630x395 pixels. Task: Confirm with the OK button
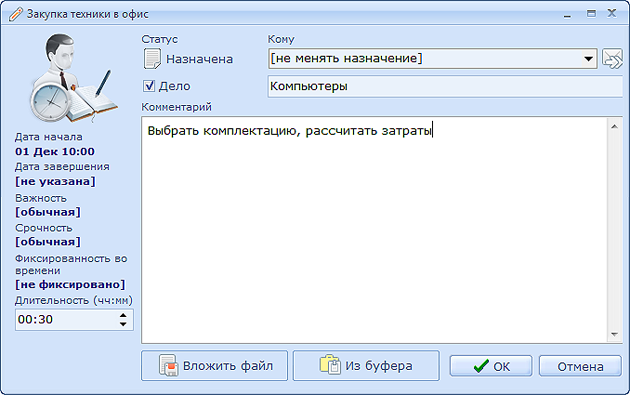pos(491,366)
